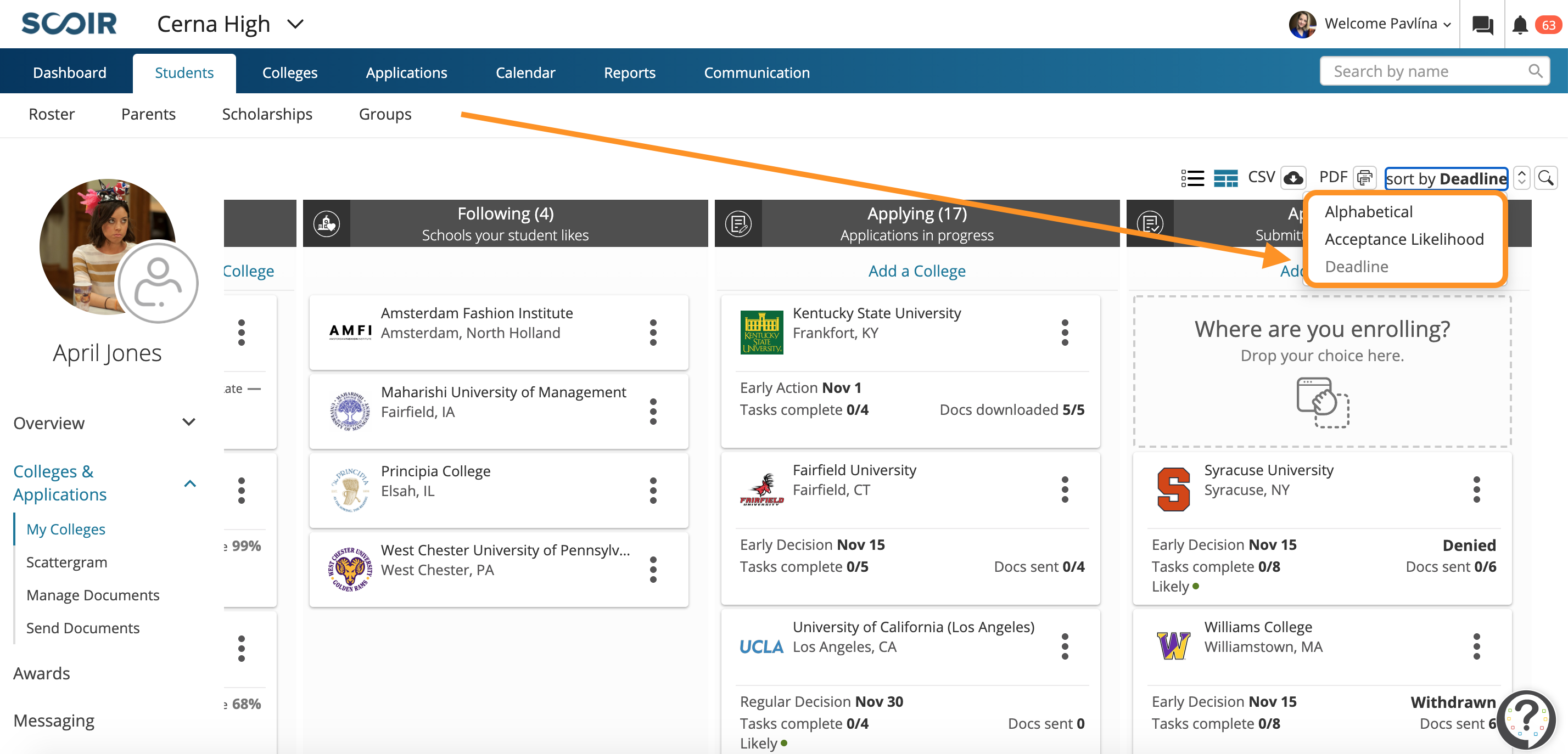Click the sort order stepper arrows

tap(1521, 178)
